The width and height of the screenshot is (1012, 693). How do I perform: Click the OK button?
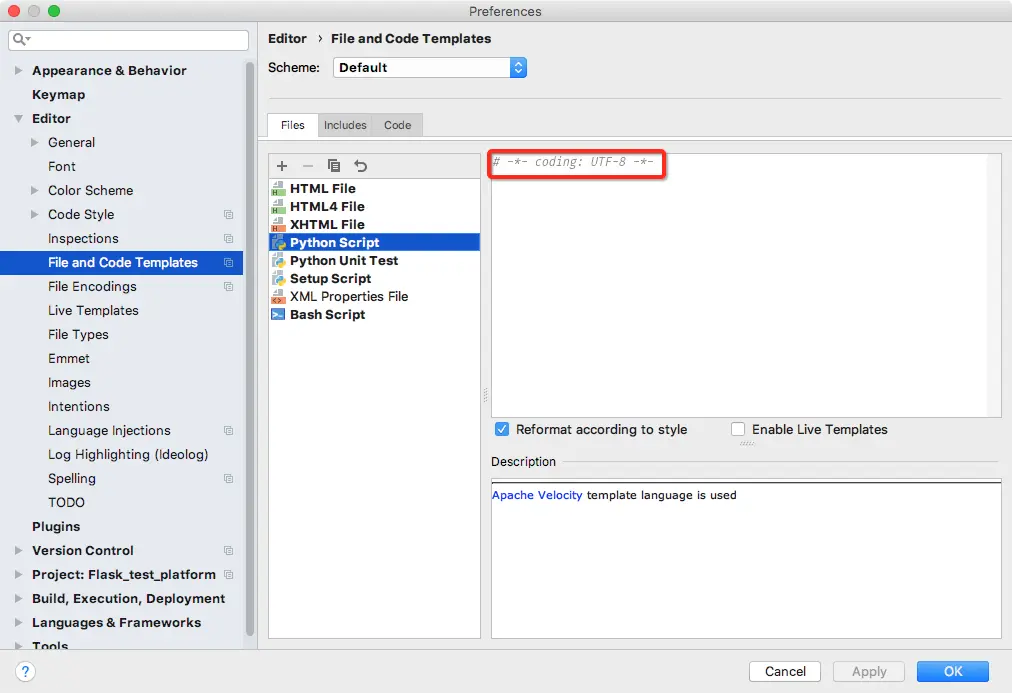tap(953, 672)
